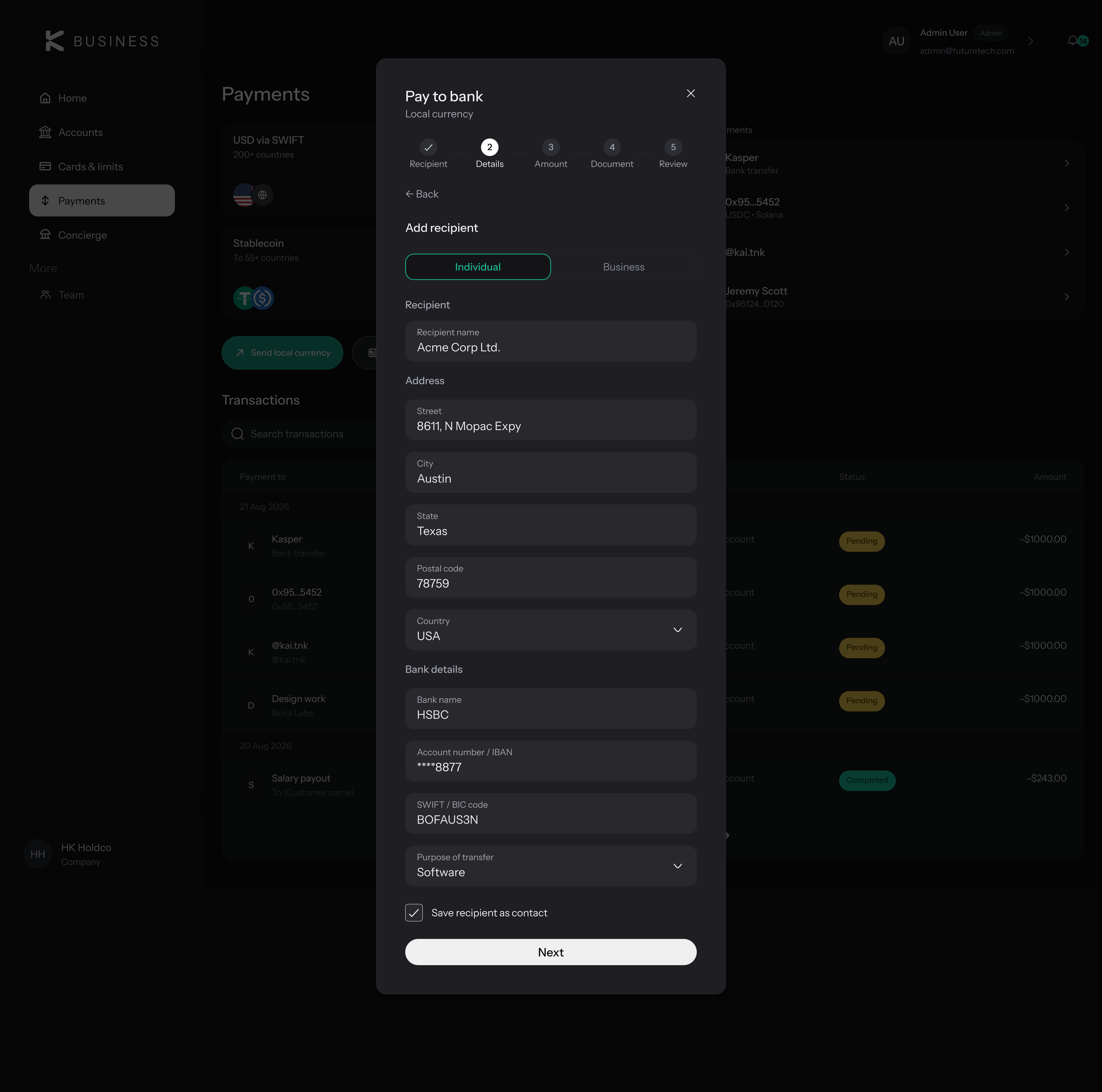Open Team in the sidebar

102,295
